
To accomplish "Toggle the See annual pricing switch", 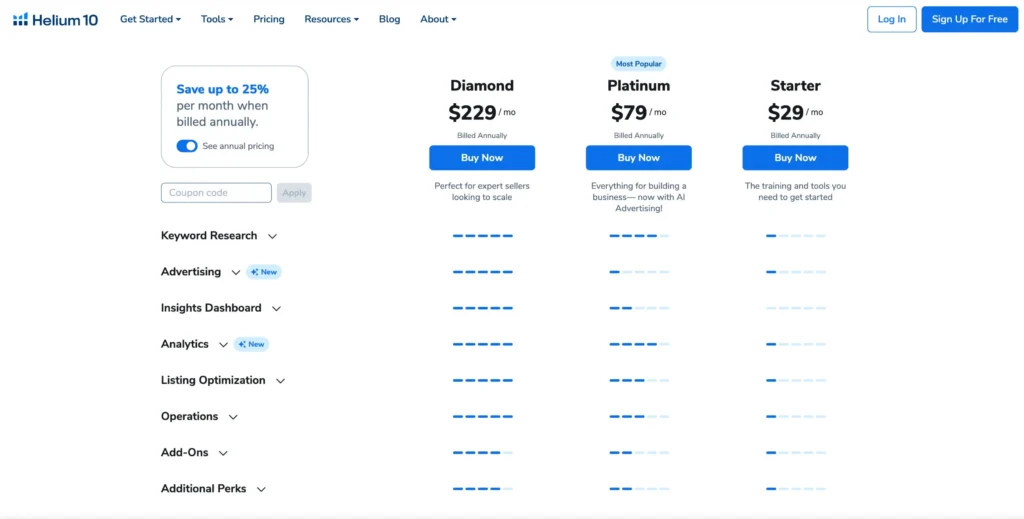I will 187,146.
